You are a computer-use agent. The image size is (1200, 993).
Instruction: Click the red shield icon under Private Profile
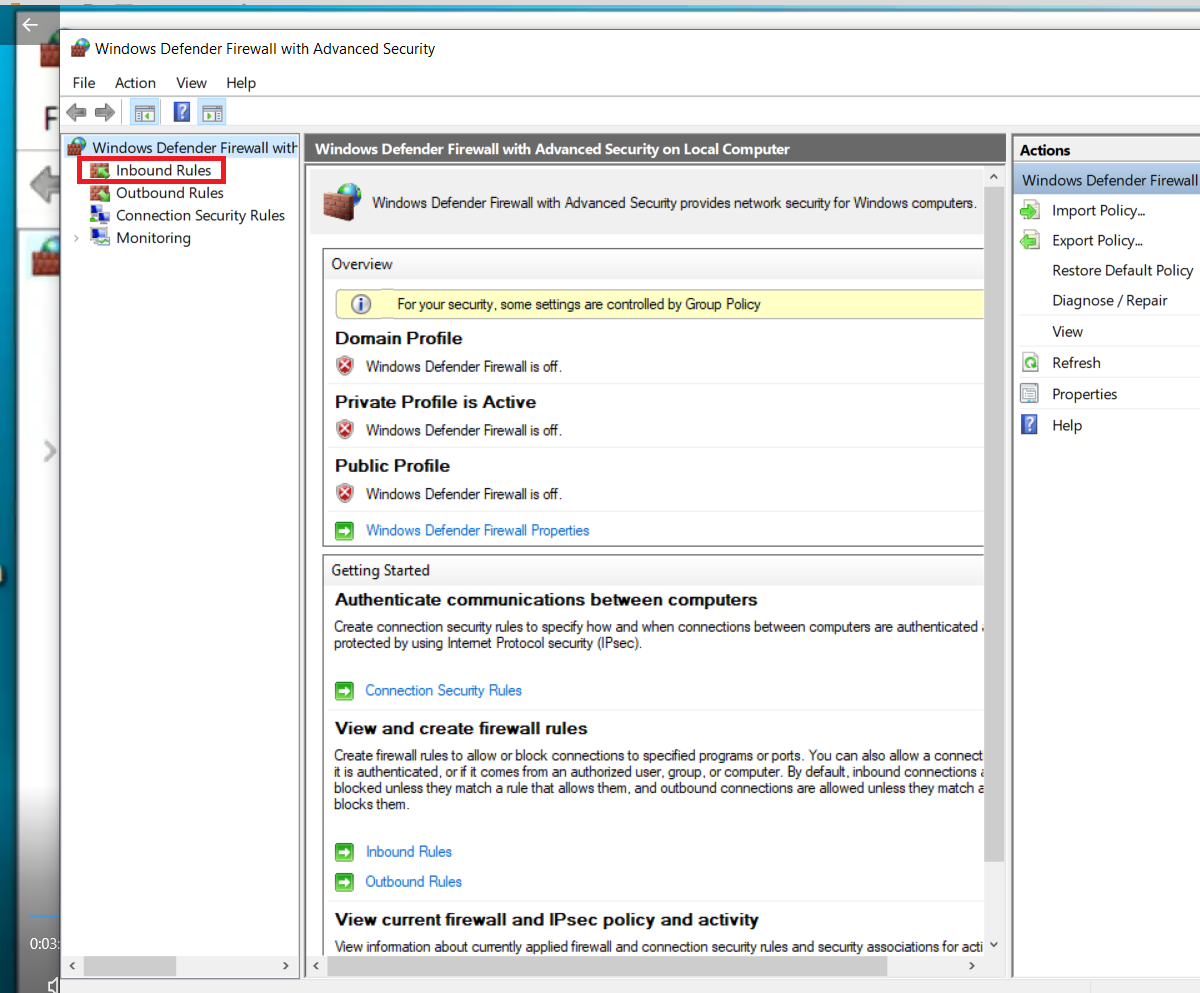345,430
